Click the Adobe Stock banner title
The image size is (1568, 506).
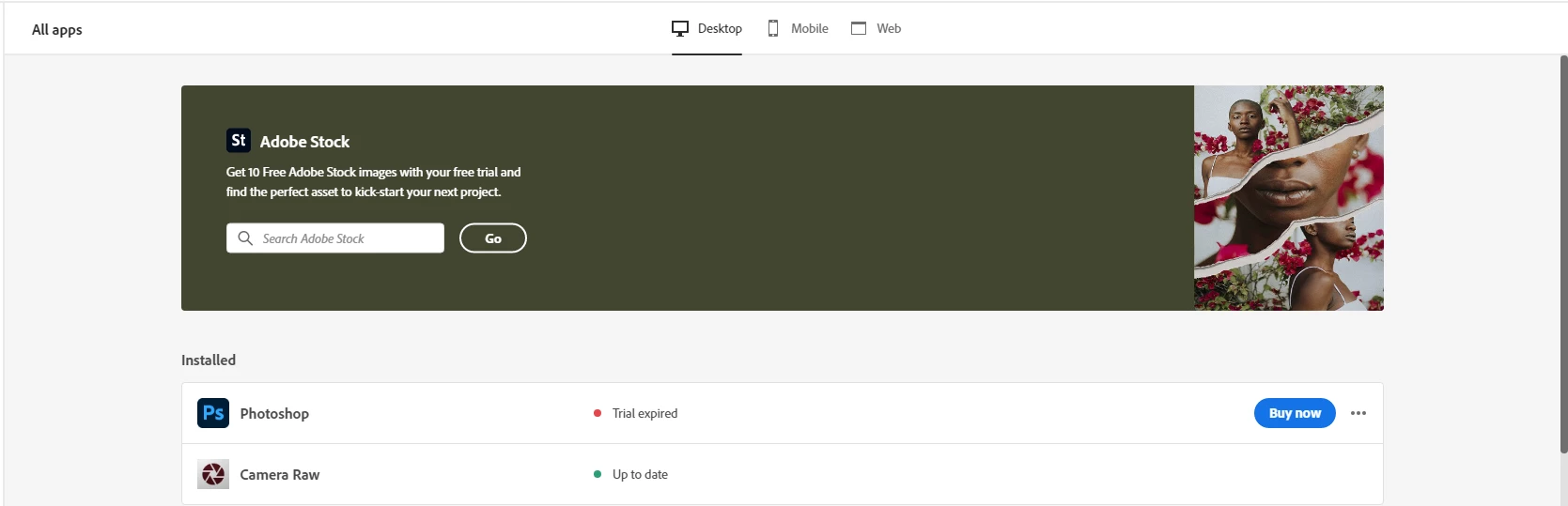[304, 142]
